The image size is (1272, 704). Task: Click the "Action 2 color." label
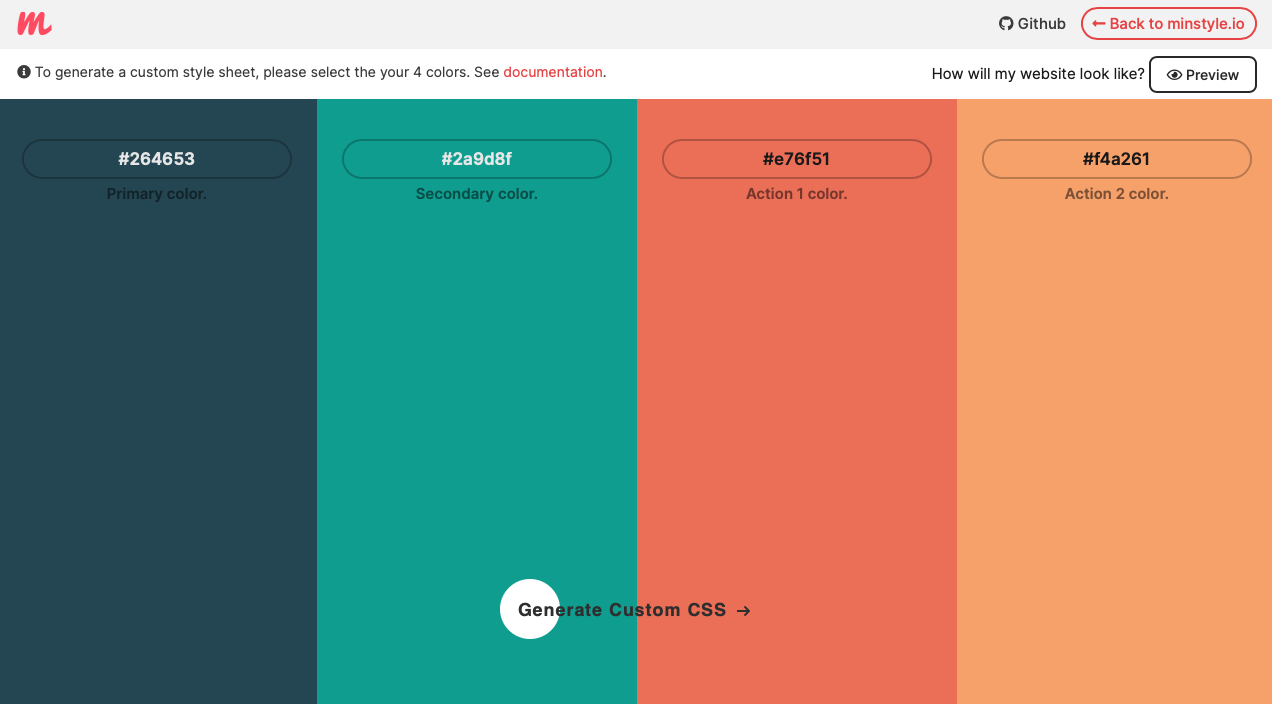1117,194
